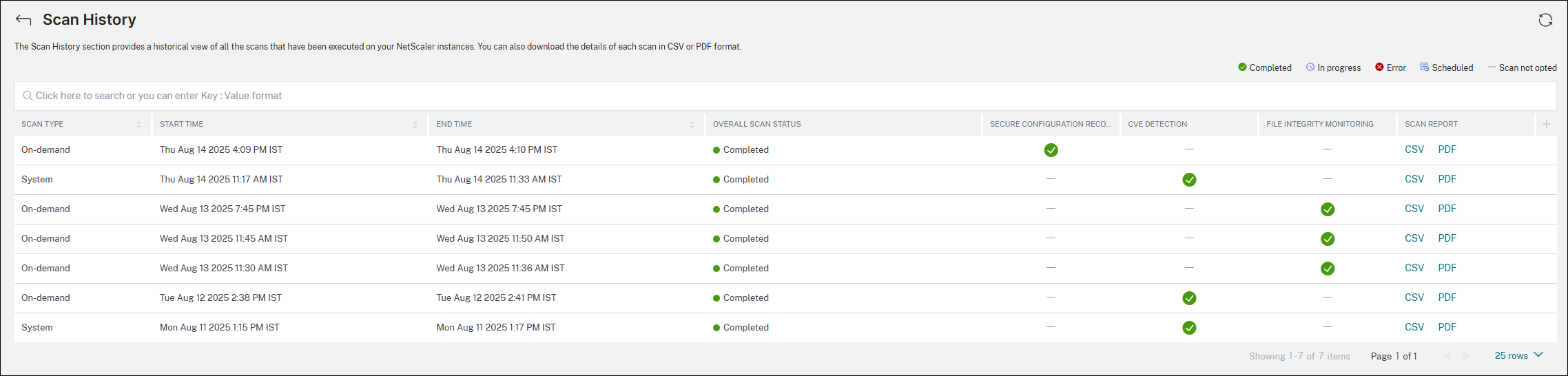Download PDF for Aug 11 1:15 PM scan

(1447, 327)
